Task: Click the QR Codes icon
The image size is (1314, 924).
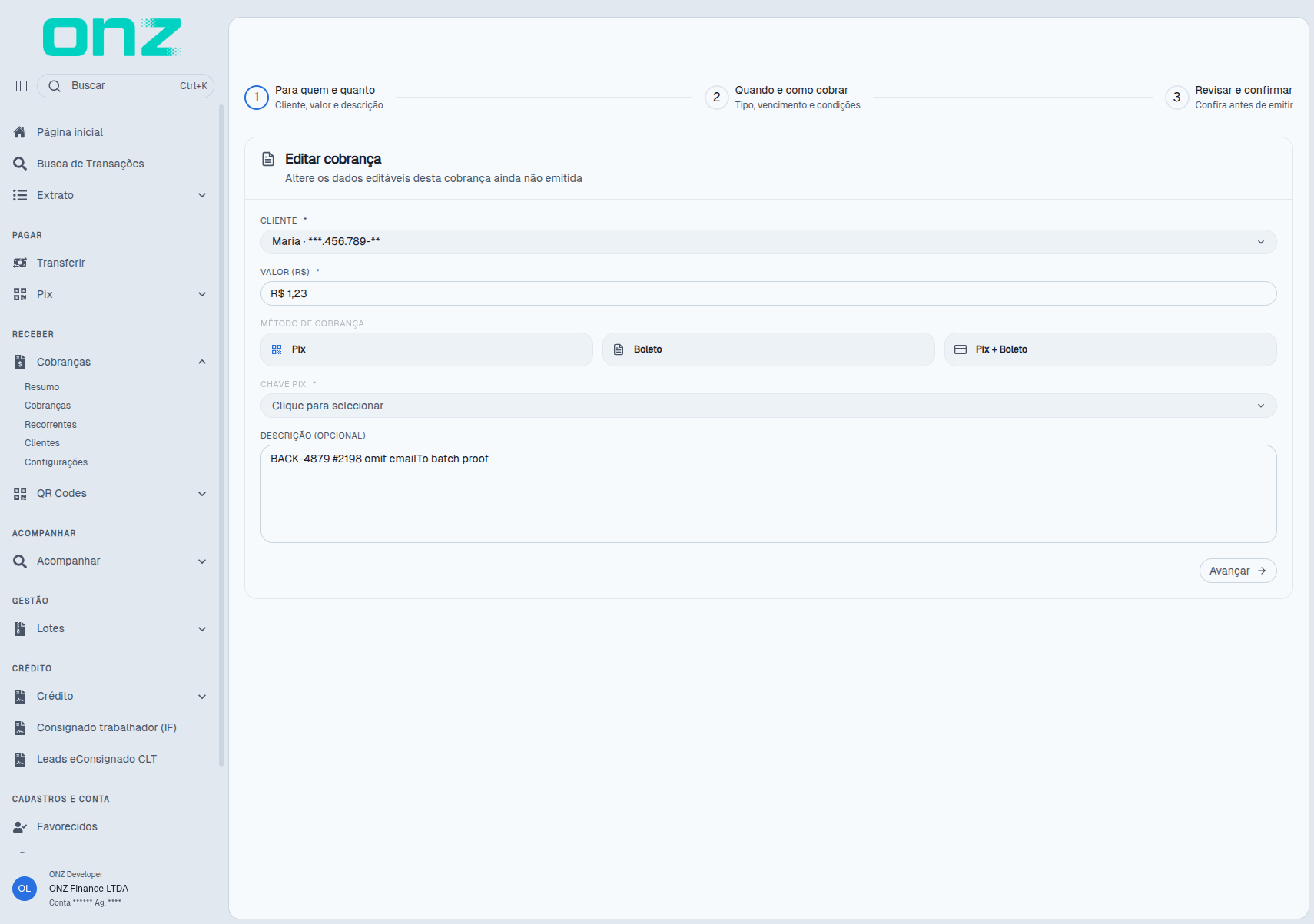Action: pos(20,493)
